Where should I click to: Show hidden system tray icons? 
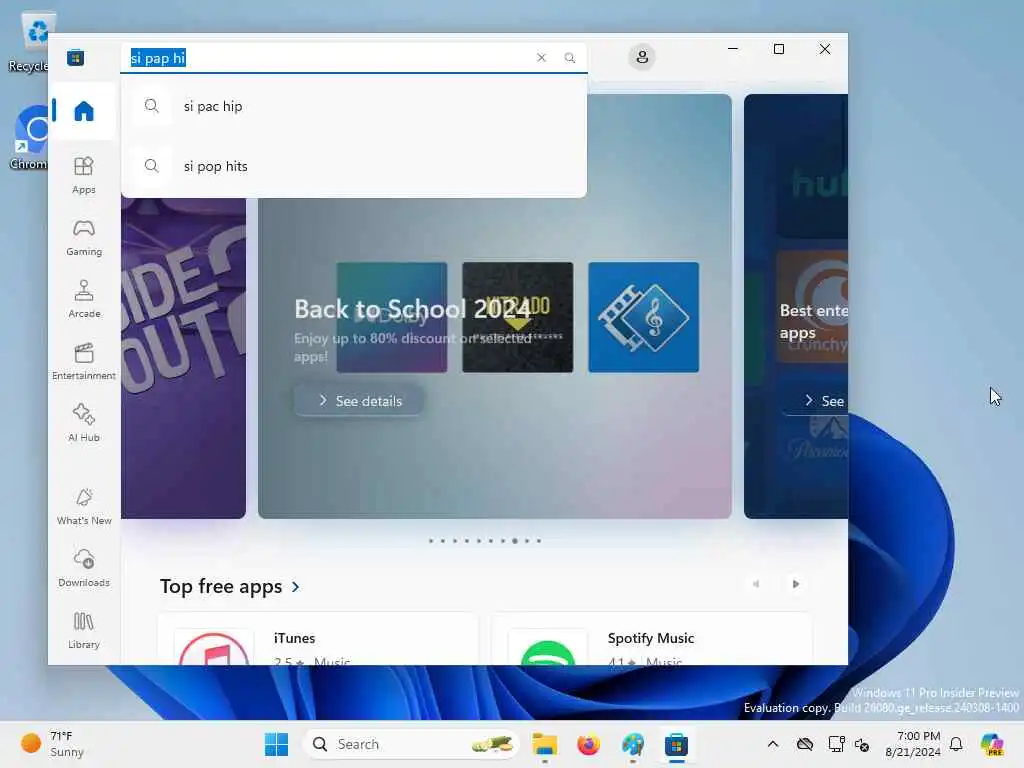click(x=773, y=744)
